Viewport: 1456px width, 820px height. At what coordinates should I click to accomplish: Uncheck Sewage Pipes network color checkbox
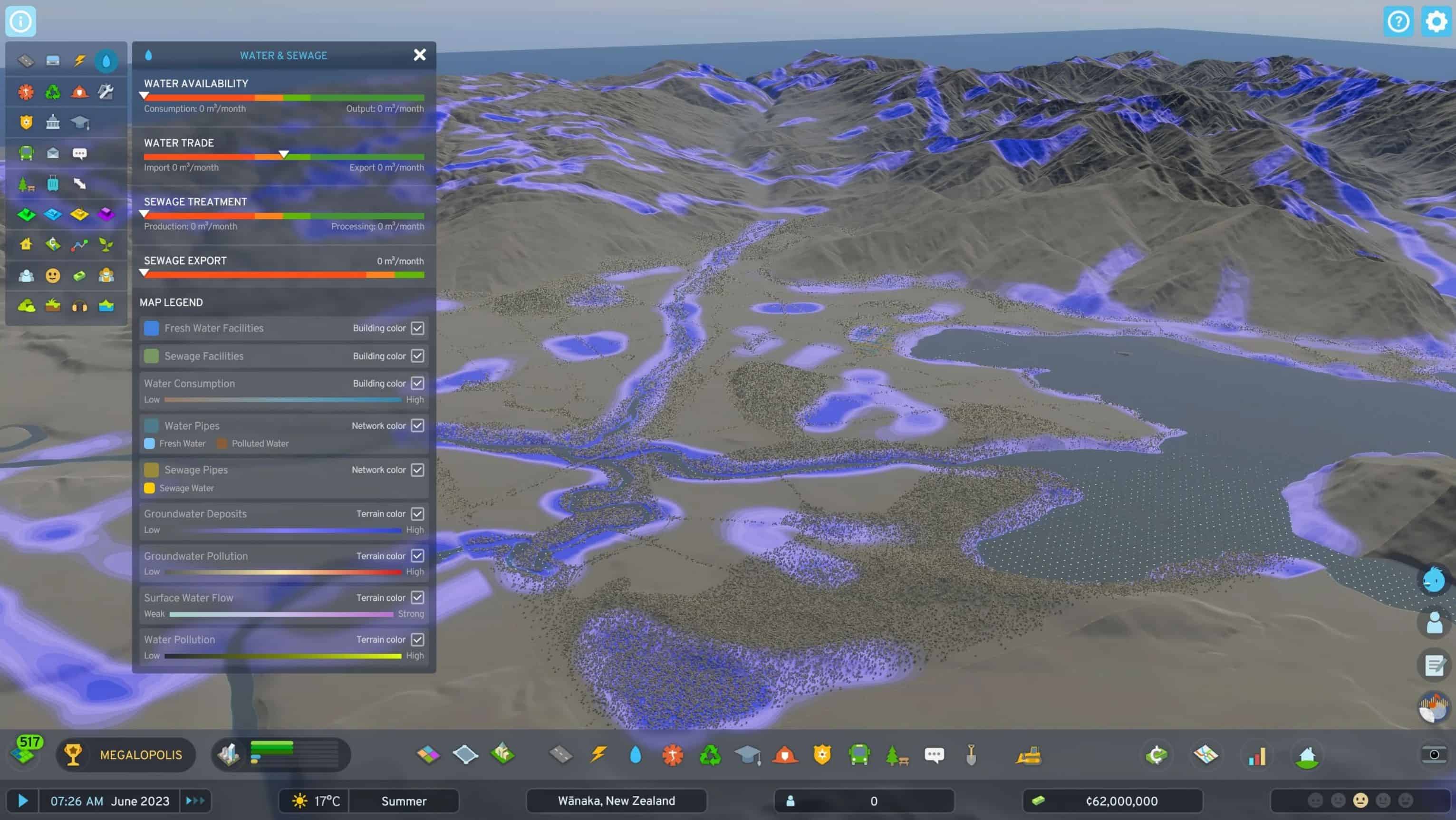point(417,470)
